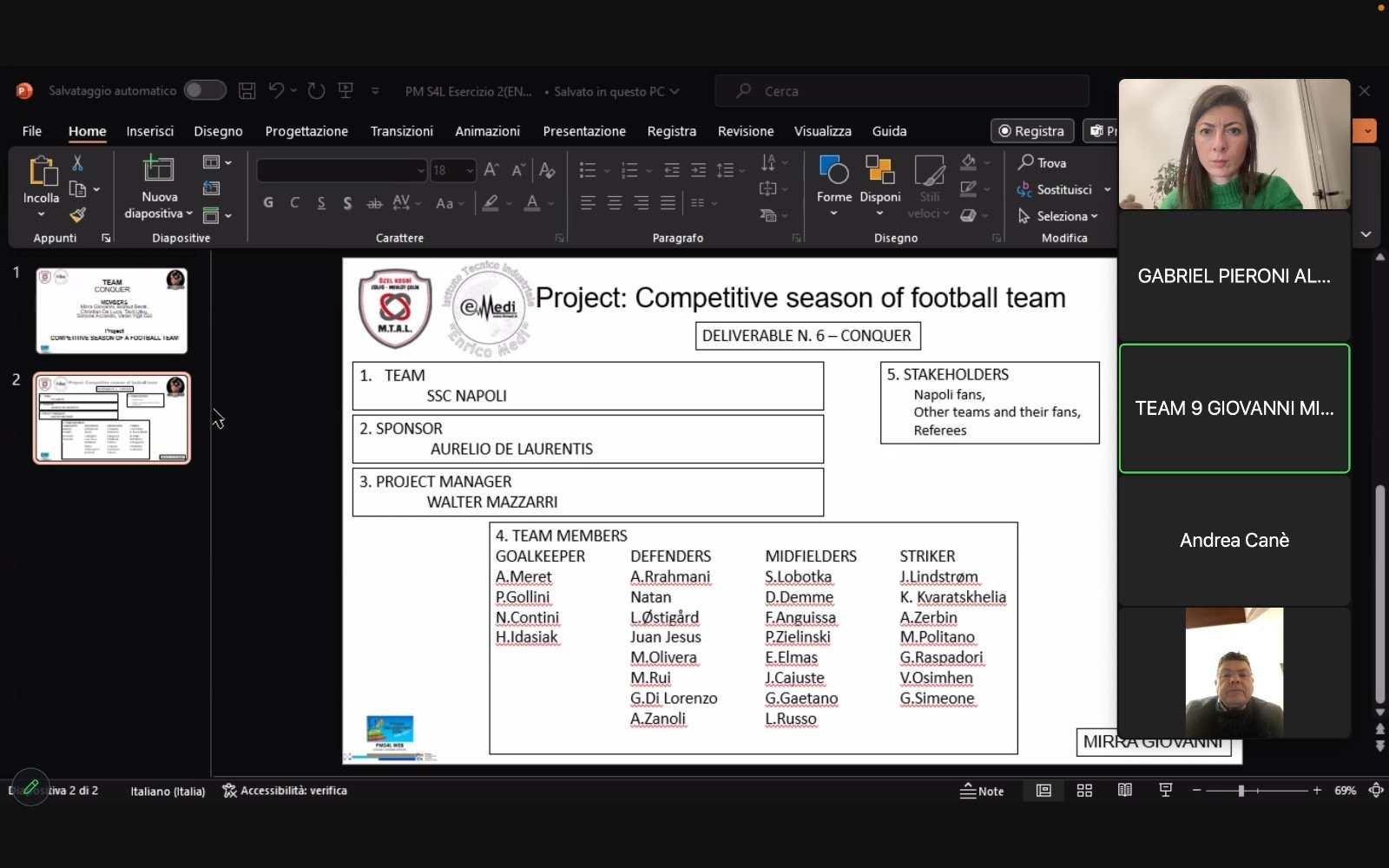Go to the Animazioni tab
Viewport: 1389px width, 868px height.
tap(487, 131)
